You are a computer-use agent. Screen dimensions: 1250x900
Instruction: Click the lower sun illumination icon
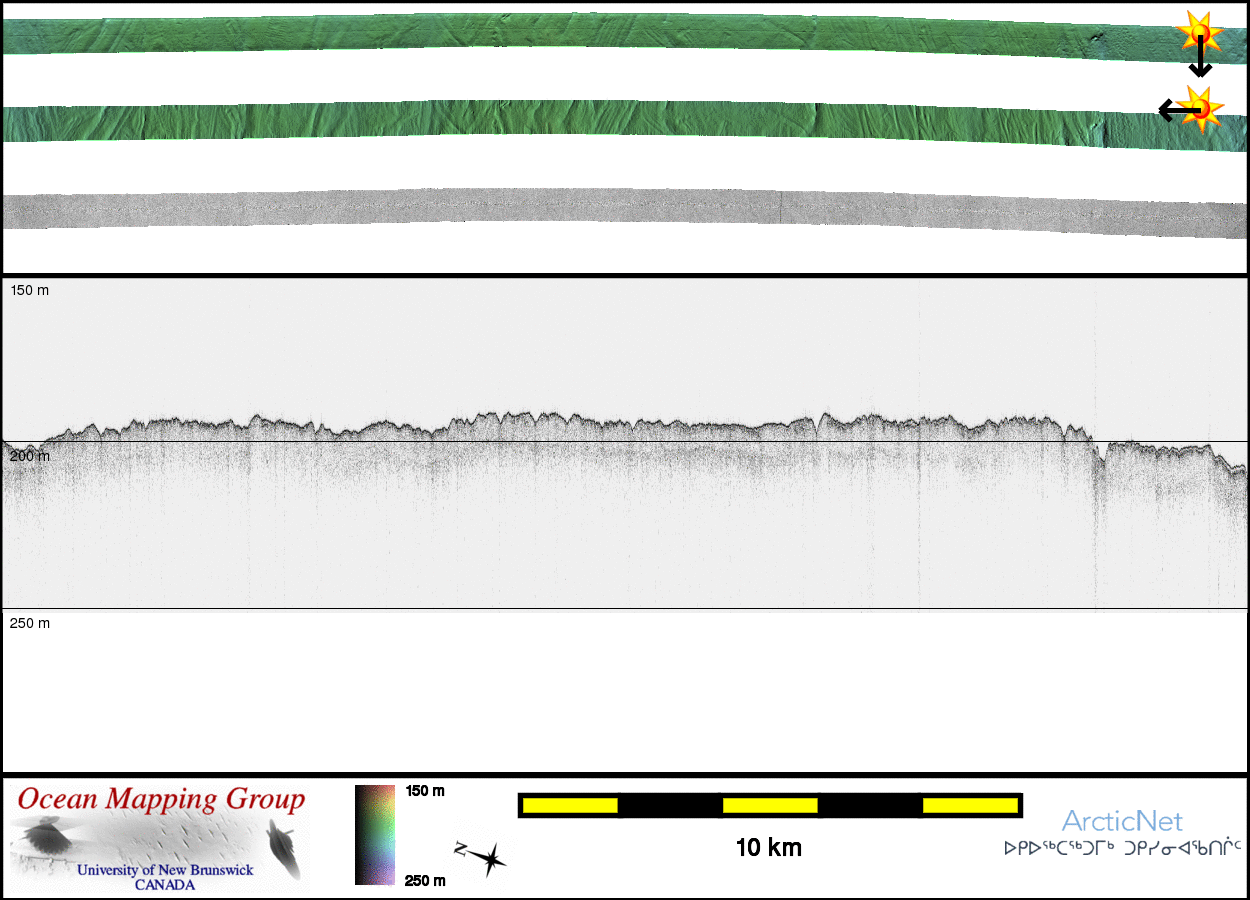[1201, 107]
